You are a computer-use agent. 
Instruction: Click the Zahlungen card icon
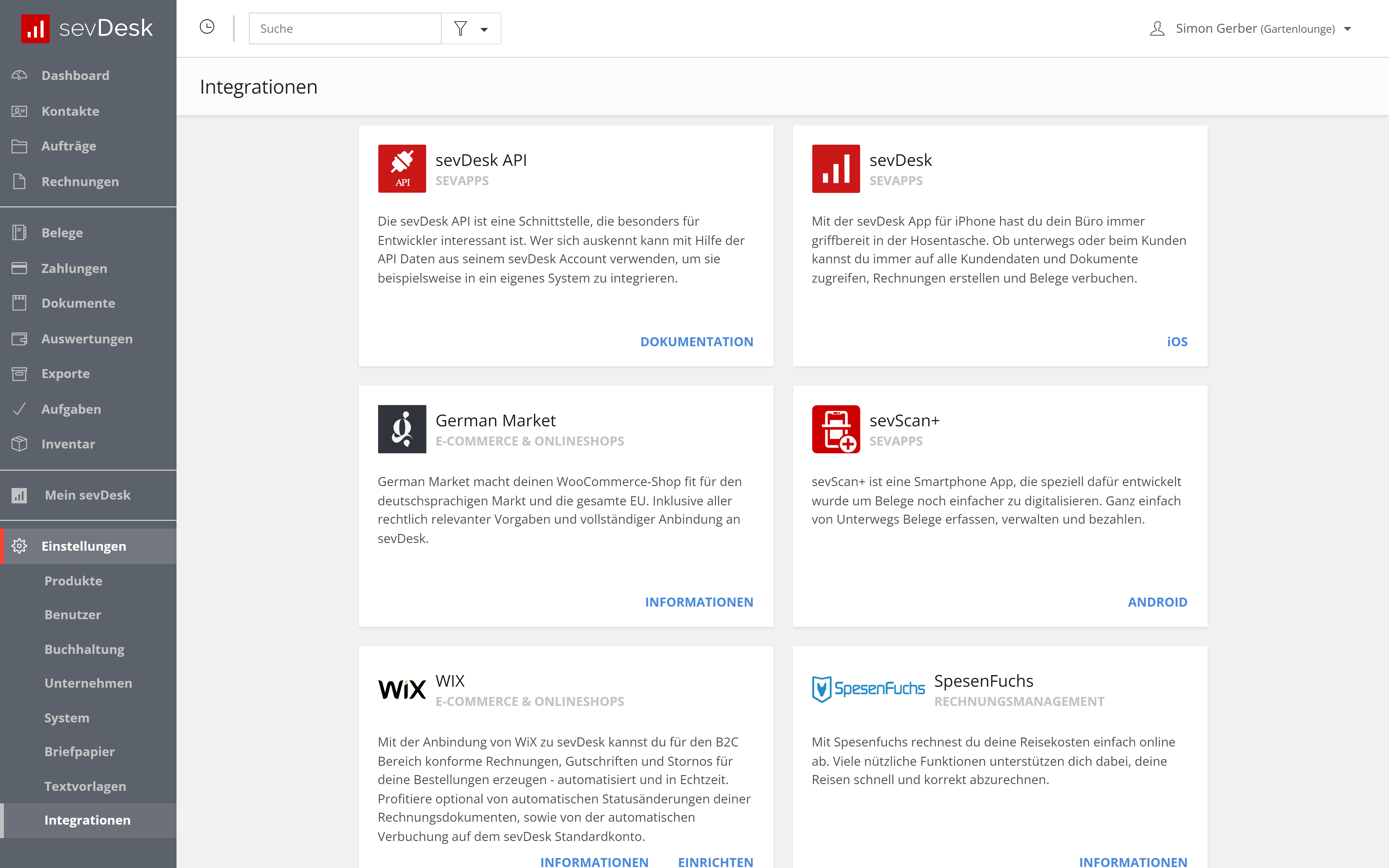20,268
